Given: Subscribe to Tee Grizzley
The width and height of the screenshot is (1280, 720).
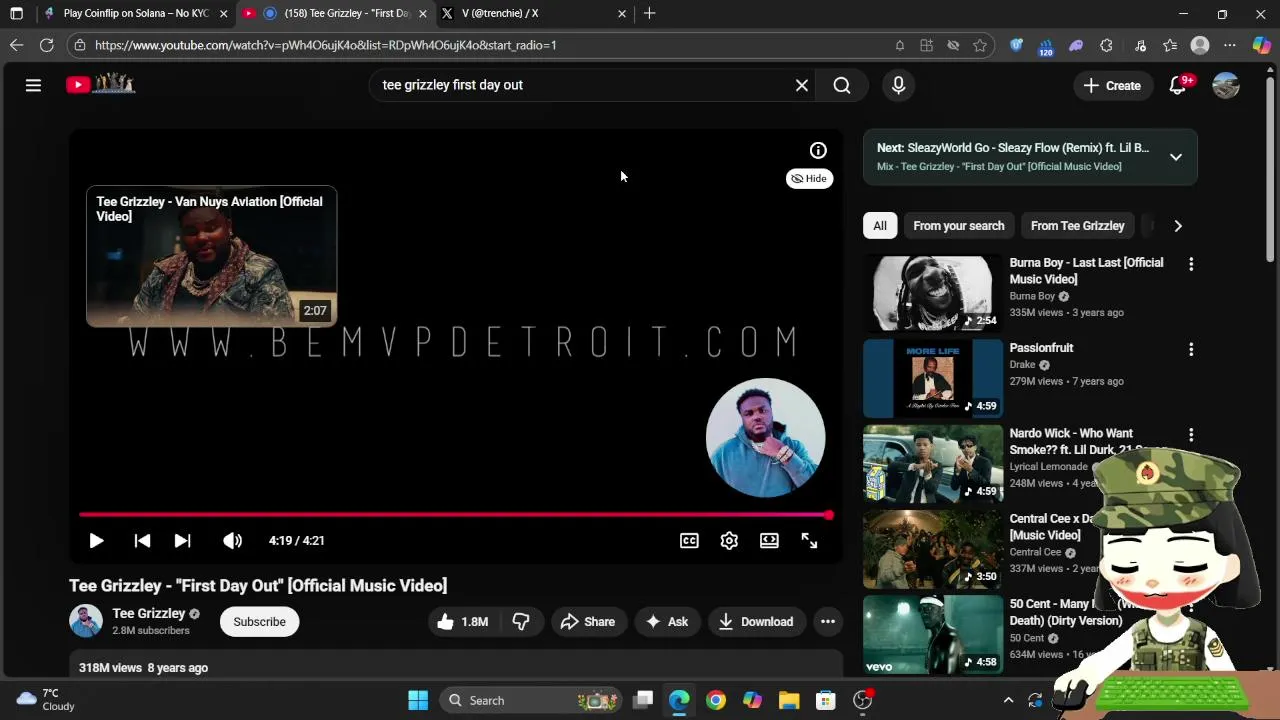Looking at the screenshot, I should [x=259, y=621].
